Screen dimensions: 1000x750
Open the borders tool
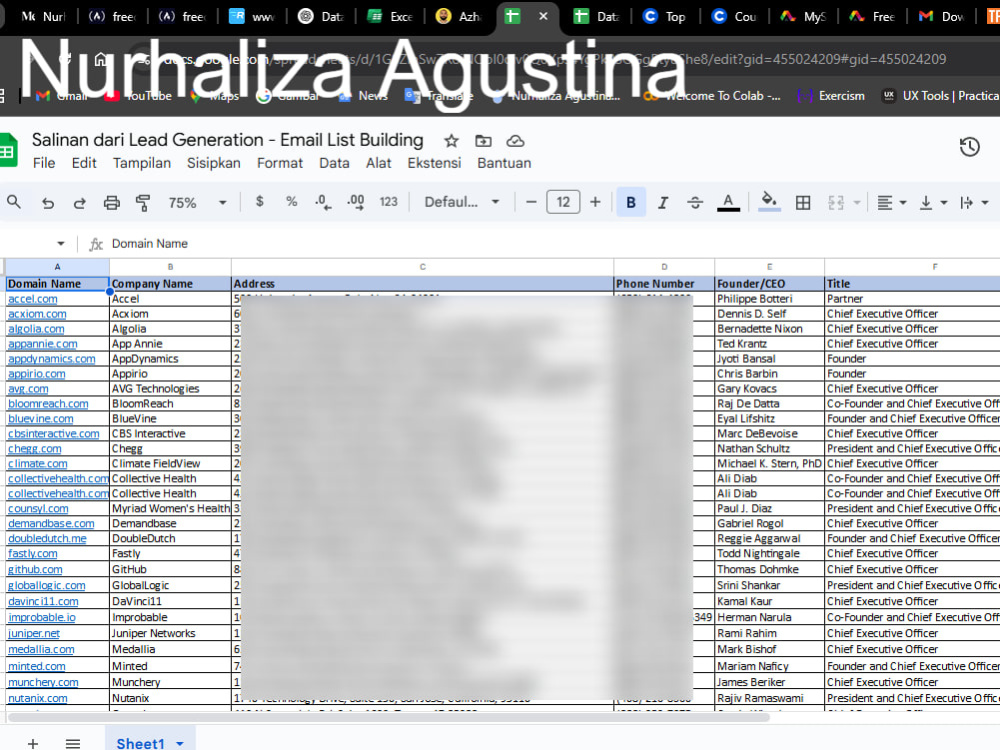click(x=803, y=203)
